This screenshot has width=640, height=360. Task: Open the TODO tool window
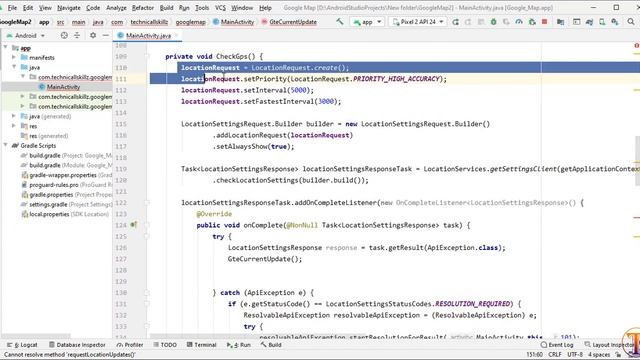(165, 345)
